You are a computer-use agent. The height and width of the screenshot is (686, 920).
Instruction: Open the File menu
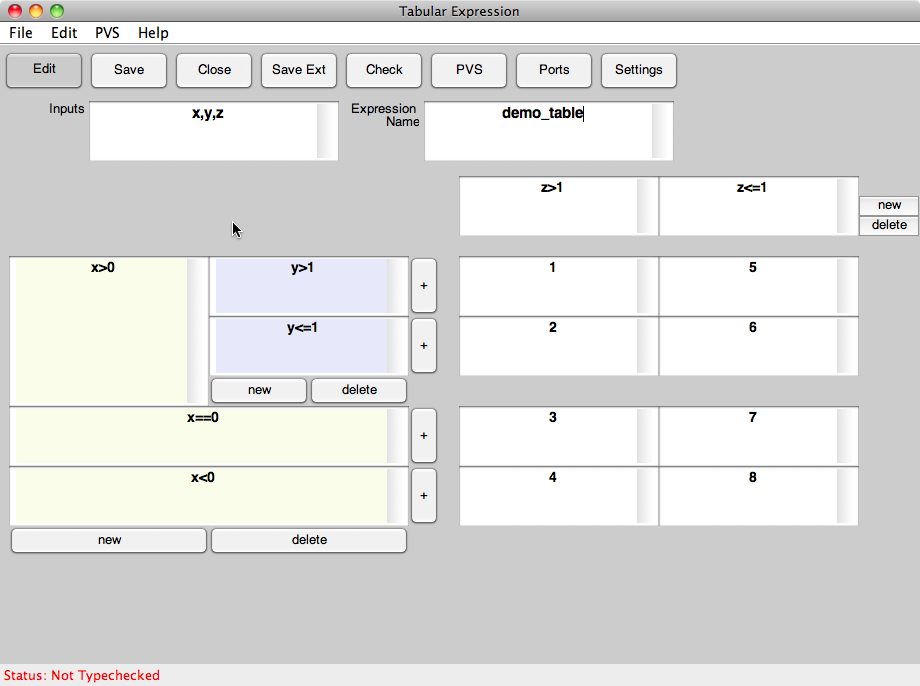tap(21, 33)
